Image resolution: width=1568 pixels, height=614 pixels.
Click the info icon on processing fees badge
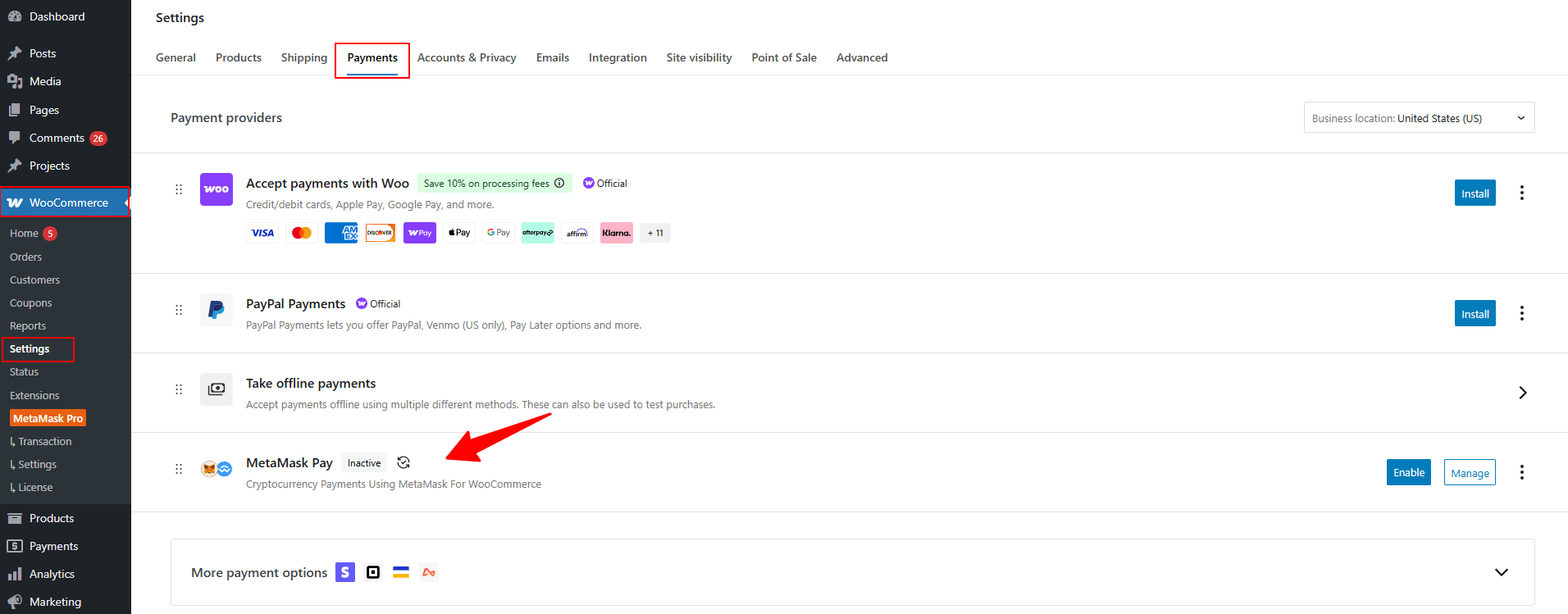(559, 183)
